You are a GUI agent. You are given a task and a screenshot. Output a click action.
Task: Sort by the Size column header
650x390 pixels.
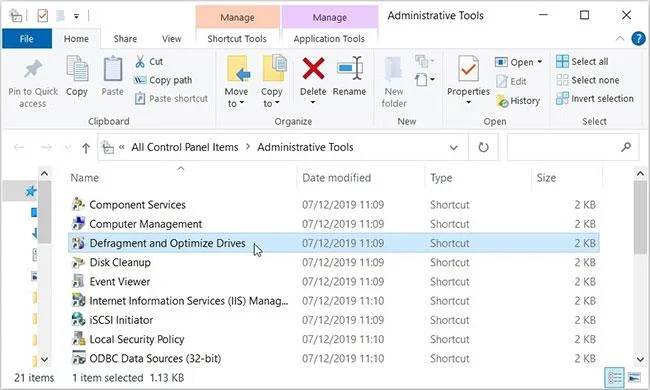[x=546, y=178]
